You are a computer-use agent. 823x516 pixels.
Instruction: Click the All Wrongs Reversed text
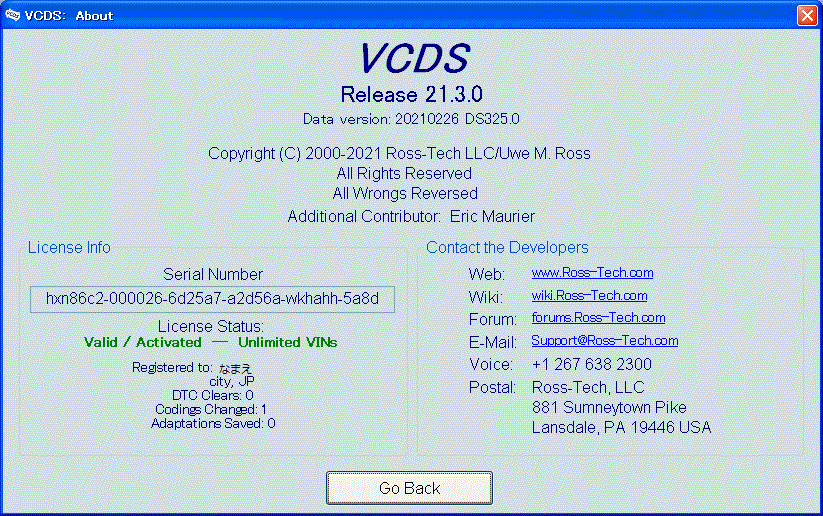tap(405, 194)
